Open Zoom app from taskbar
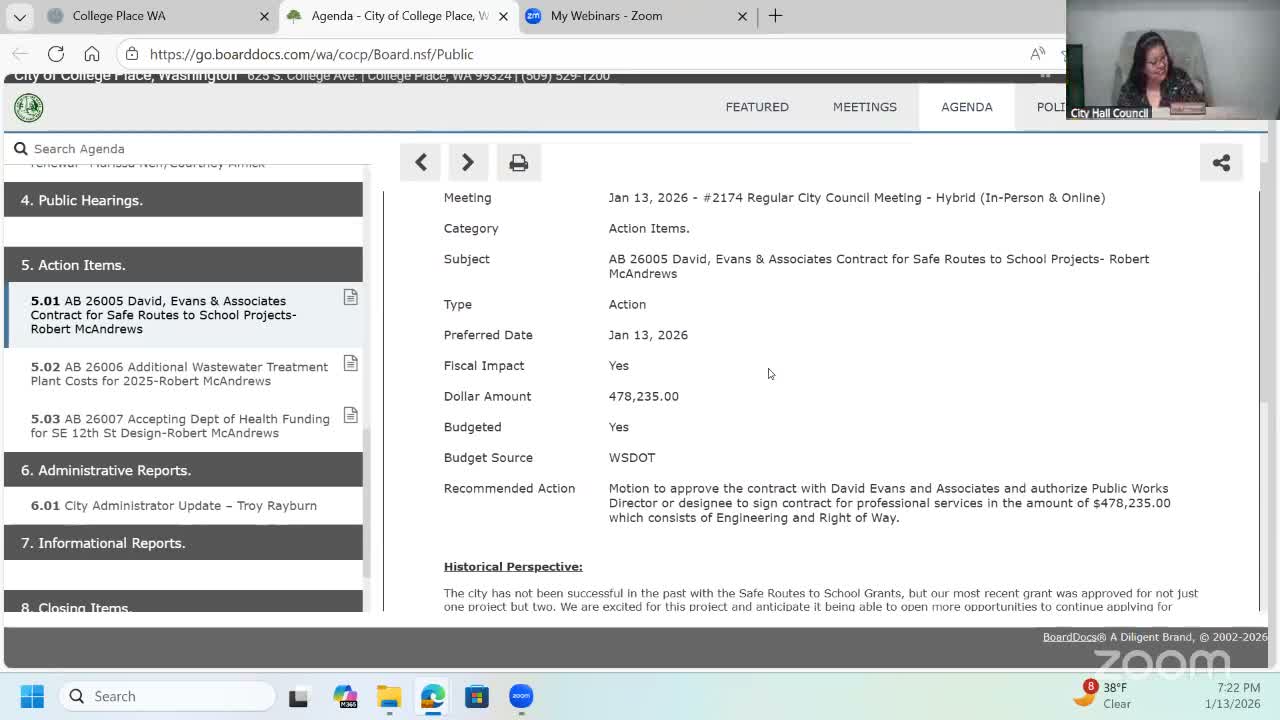 tap(521, 696)
